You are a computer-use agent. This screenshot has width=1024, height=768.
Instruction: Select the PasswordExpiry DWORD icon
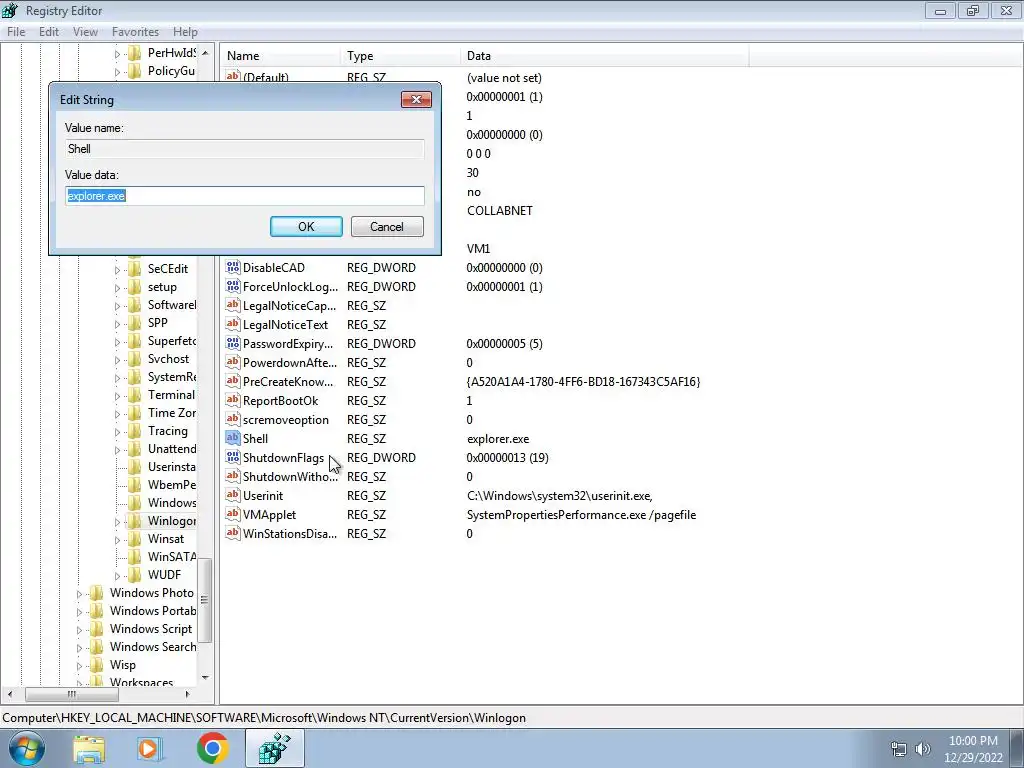pyautogui.click(x=232, y=343)
